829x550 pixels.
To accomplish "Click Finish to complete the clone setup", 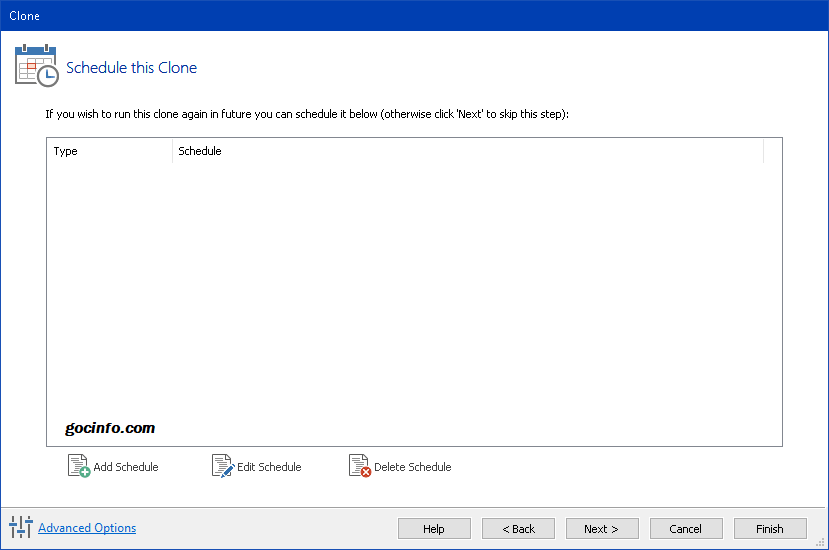I will (x=770, y=529).
